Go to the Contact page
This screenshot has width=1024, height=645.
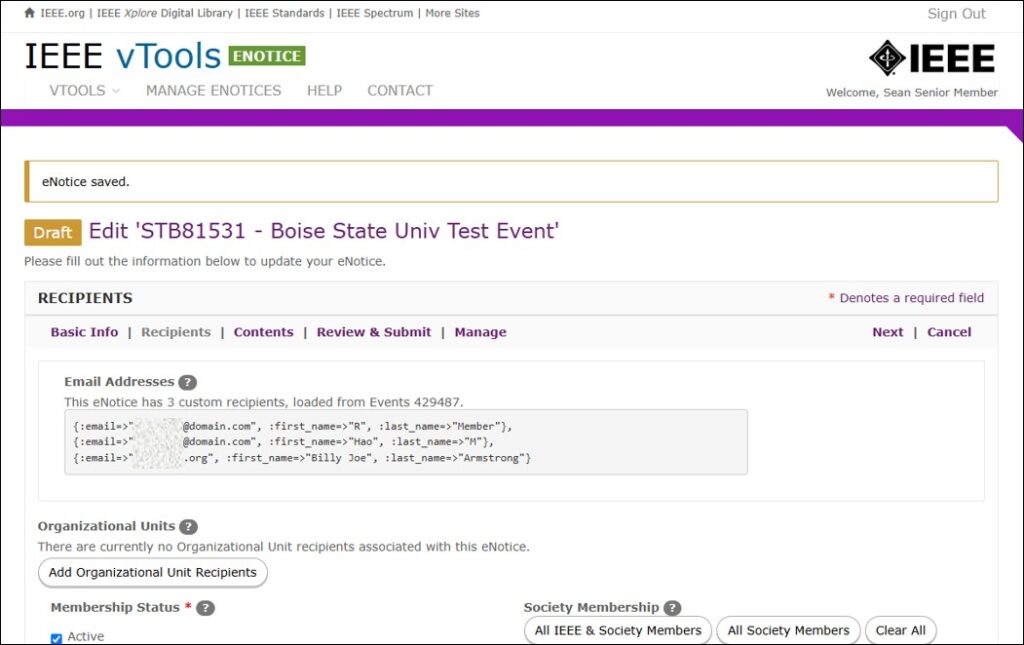(x=400, y=91)
